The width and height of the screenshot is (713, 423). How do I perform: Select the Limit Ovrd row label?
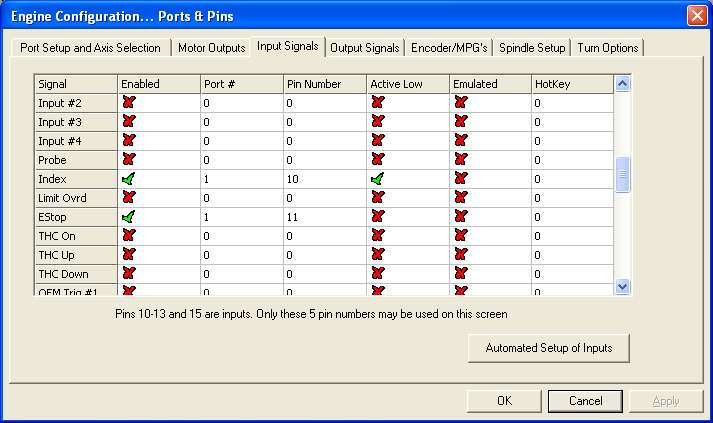click(76, 198)
